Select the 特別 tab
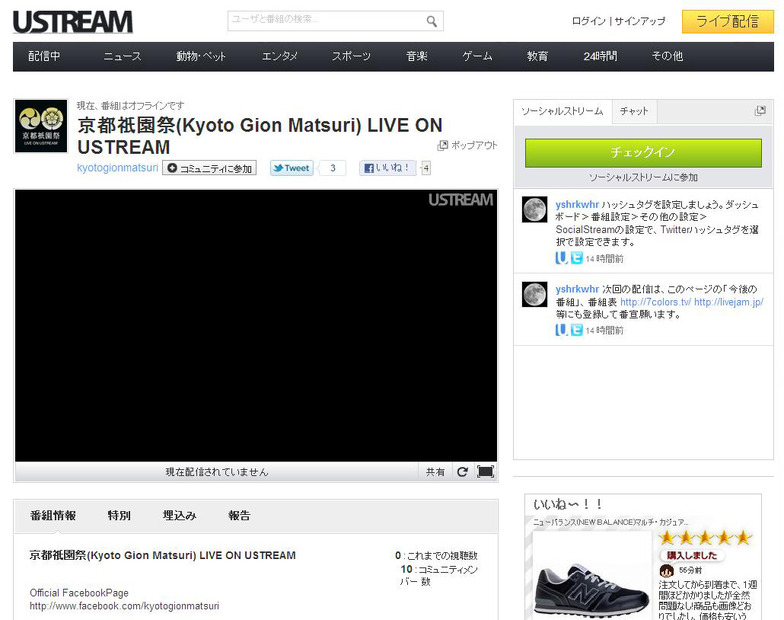 click(119, 516)
